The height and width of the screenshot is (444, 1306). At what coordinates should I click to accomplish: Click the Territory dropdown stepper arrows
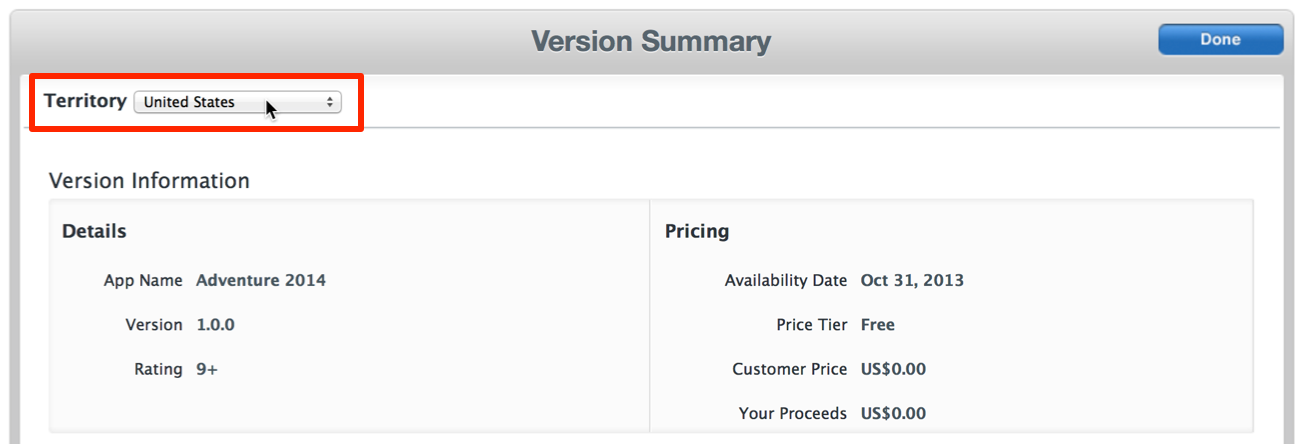tap(330, 102)
